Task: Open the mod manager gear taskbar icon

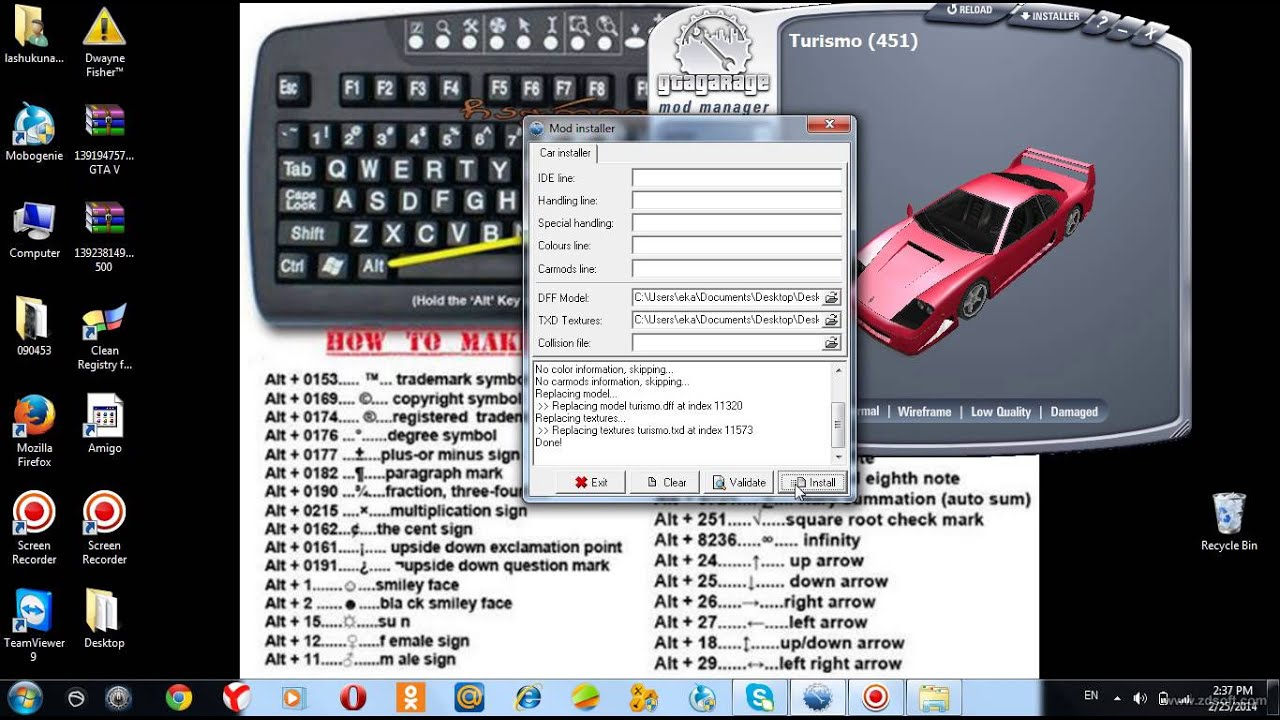Action: coord(817,697)
